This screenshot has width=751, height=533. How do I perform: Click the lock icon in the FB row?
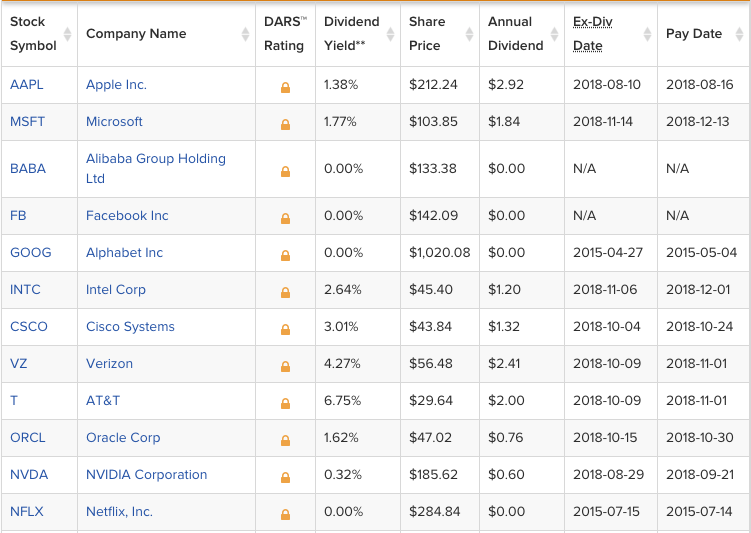[x=285, y=218]
